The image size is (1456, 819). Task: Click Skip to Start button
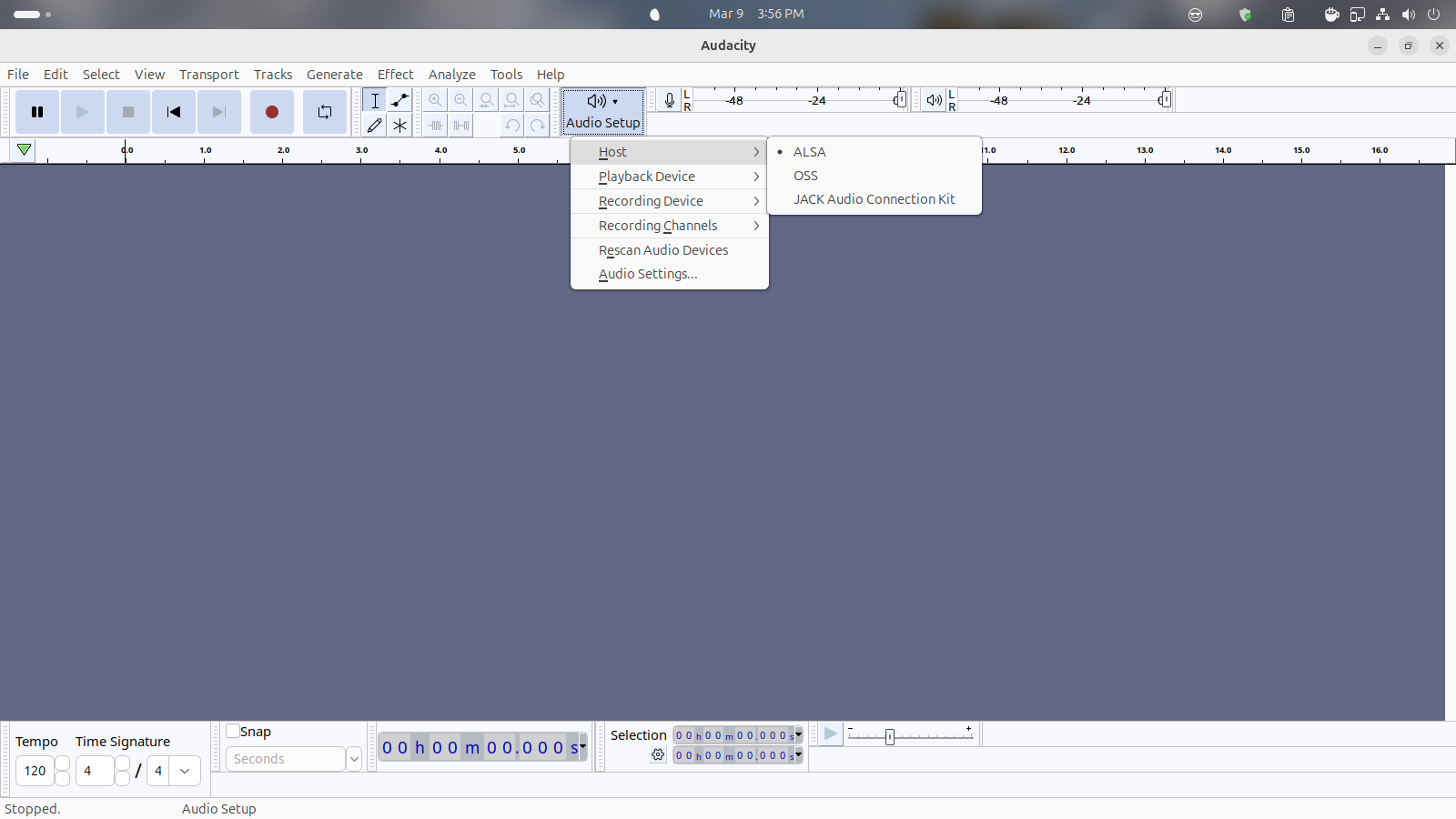(x=173, y=112)
